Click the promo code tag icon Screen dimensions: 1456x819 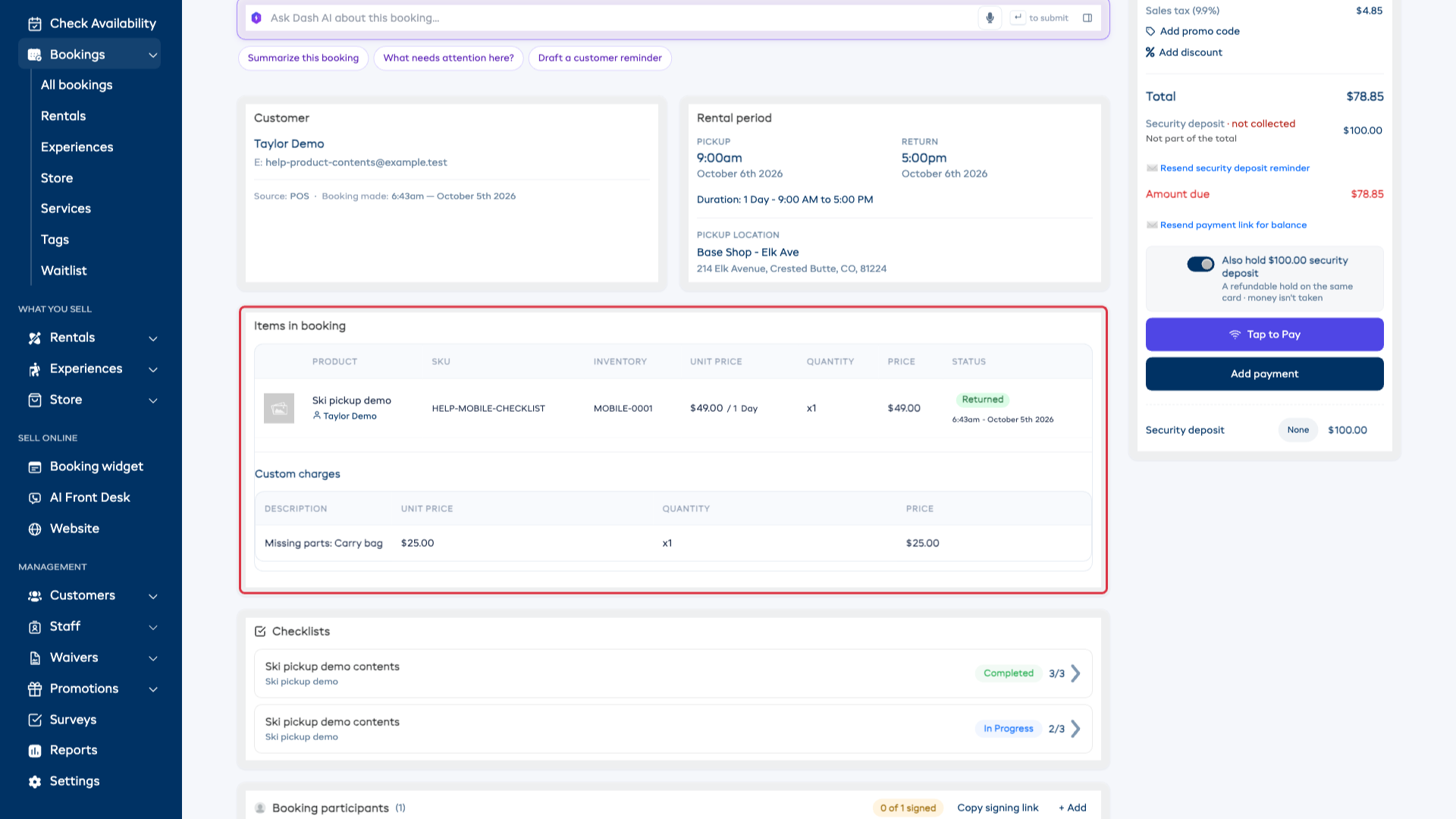click(x=1150, y=31)
